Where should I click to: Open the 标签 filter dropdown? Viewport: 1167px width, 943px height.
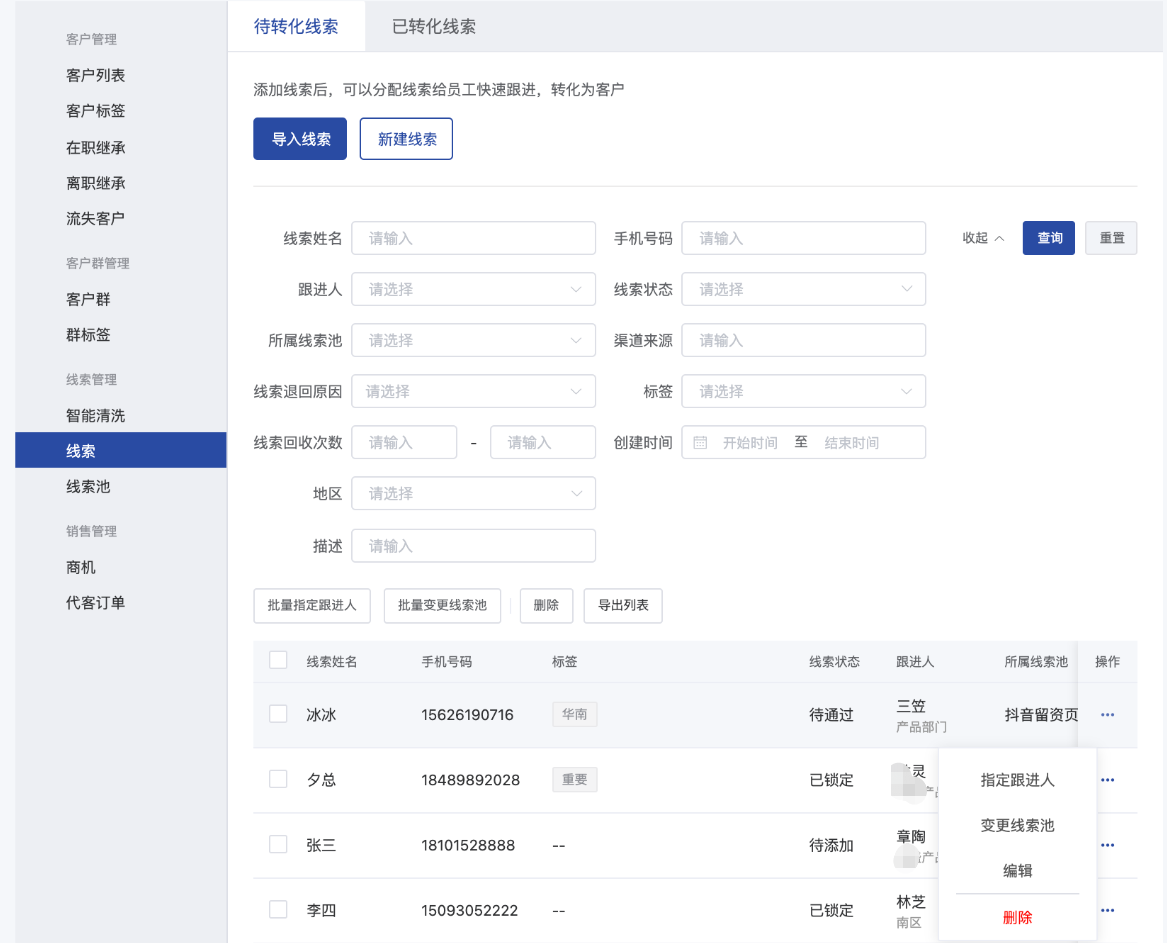click(x=803, y=391)
